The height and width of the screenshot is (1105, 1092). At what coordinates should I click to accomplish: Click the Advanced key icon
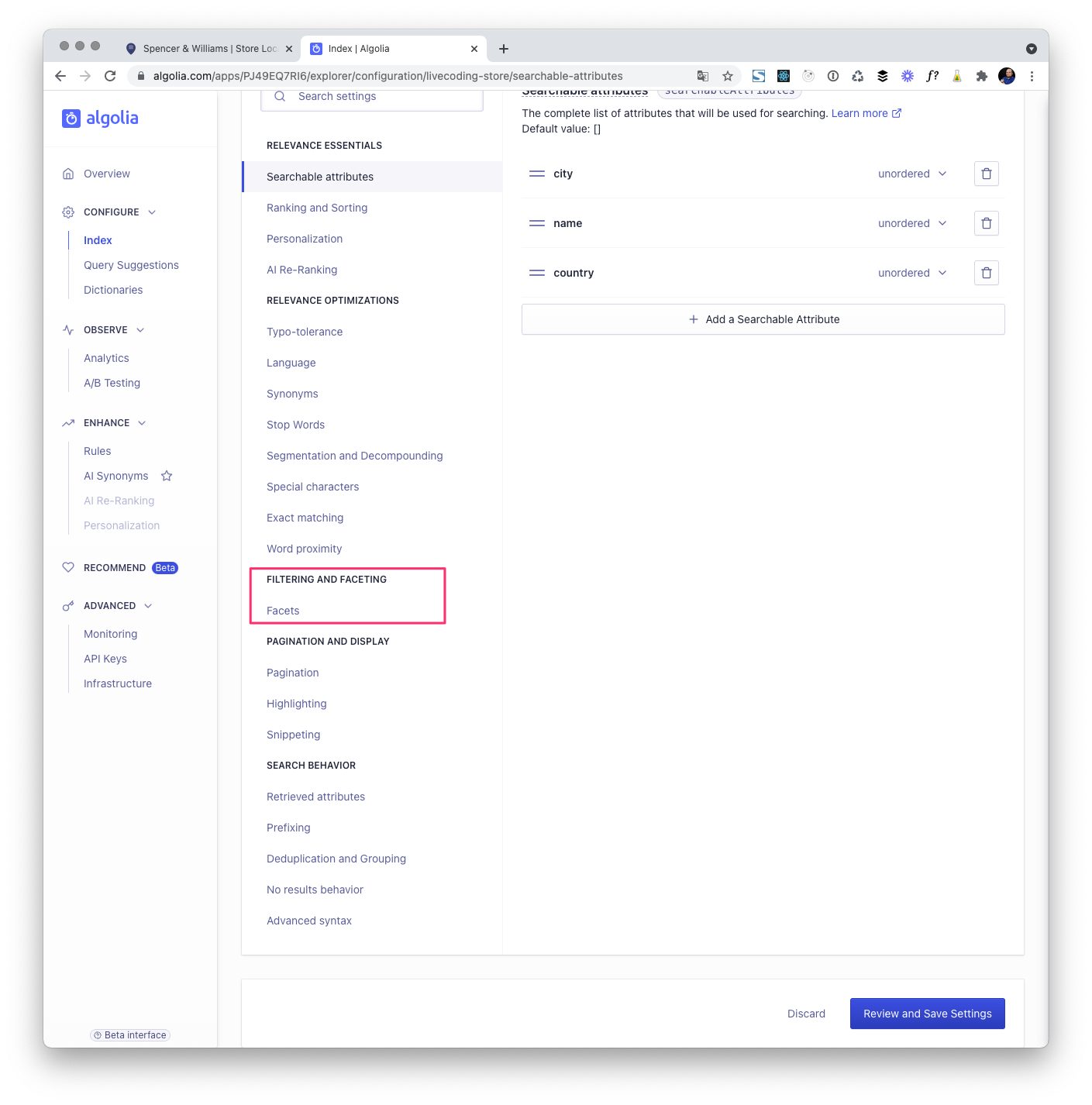click(68, 606)
